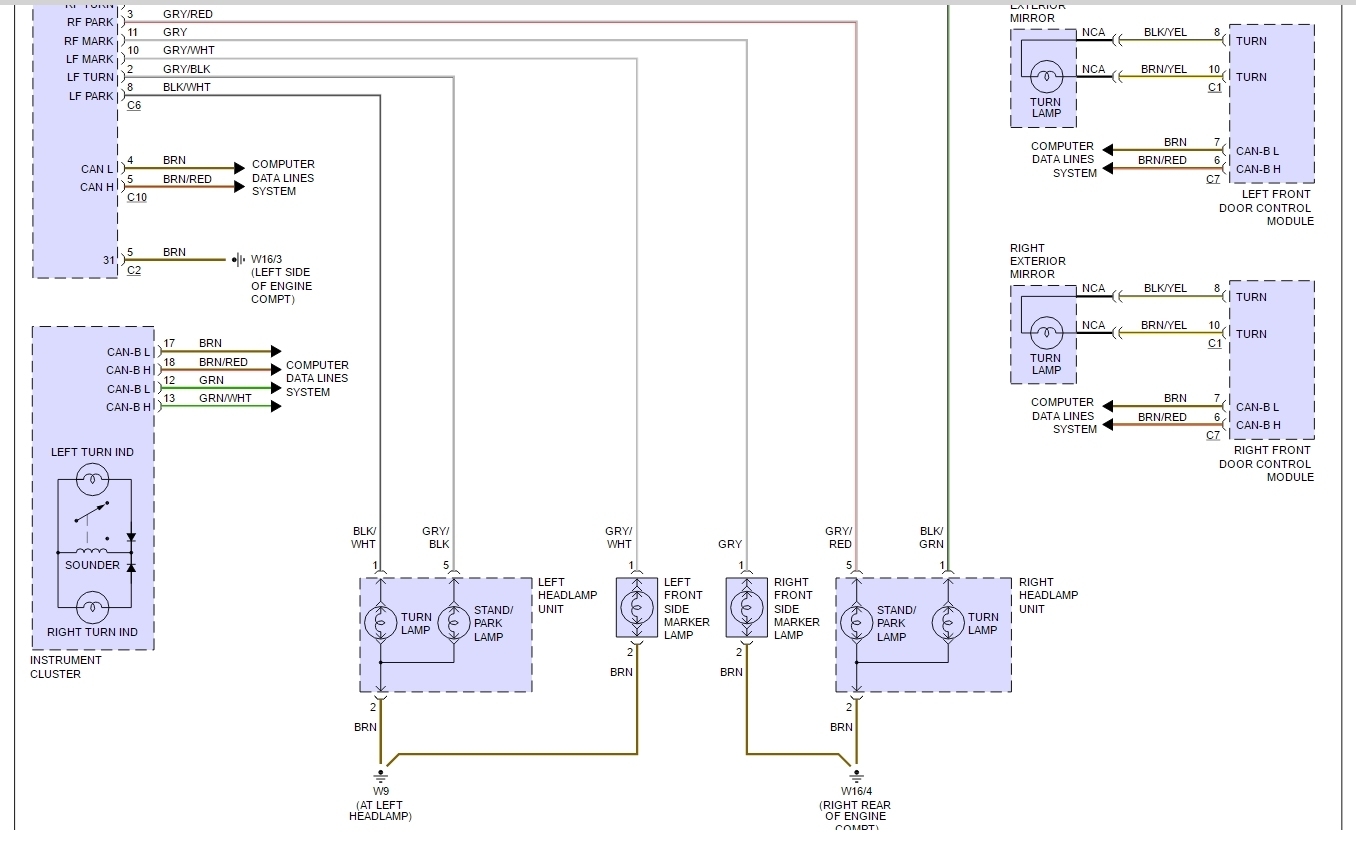Click the RF PARK pin label

click(90, 22)
